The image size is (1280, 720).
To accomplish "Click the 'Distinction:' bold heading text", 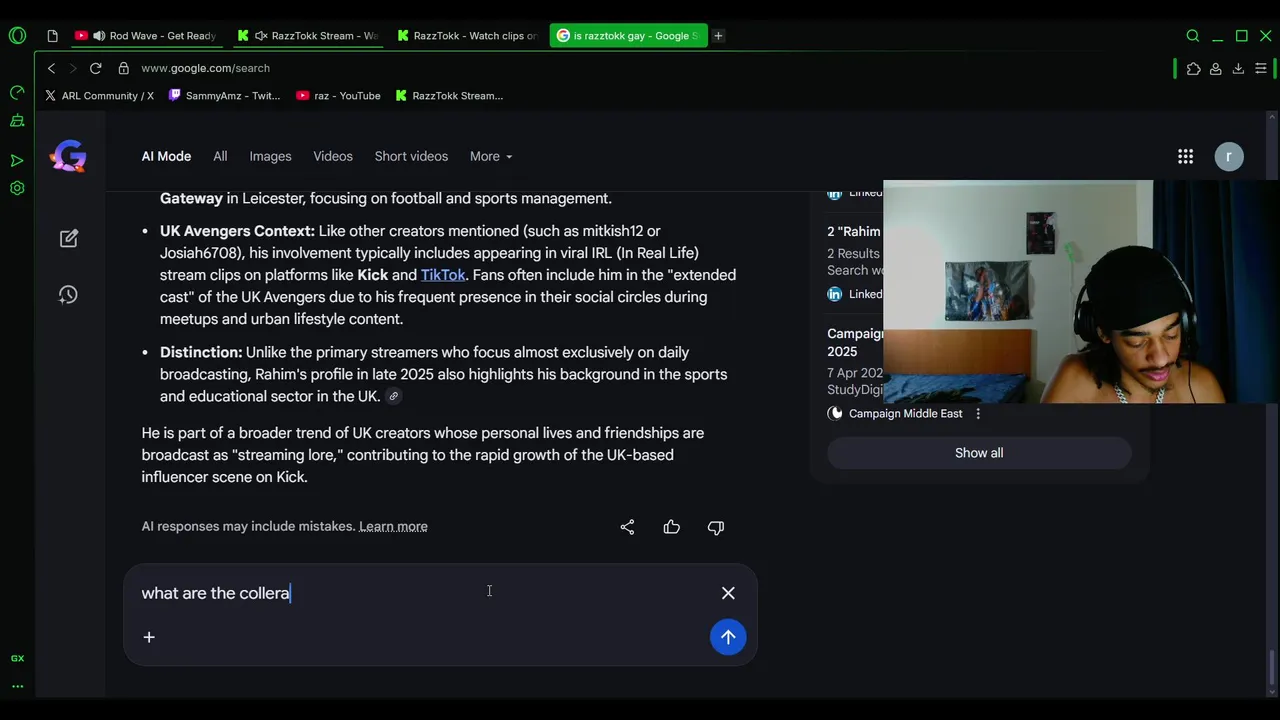I will 201,352.
